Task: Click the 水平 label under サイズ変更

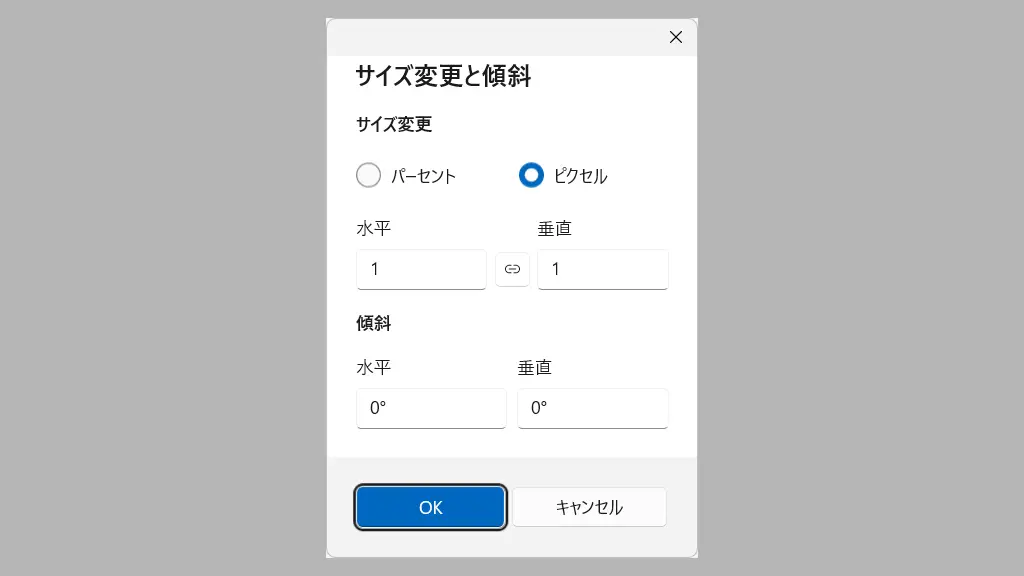Action: click(x=374, y=229)
